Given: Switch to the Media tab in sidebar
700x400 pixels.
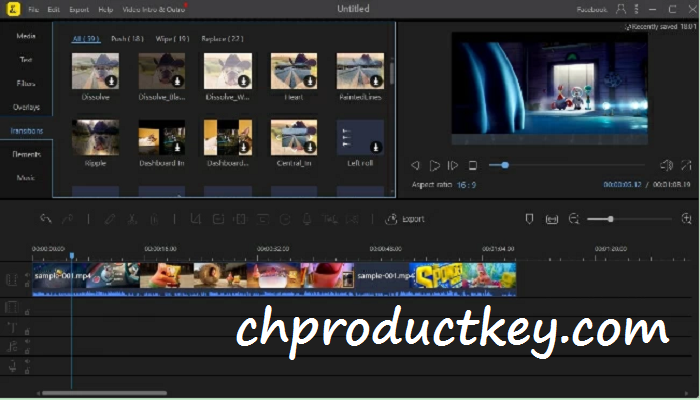Looking at the screenshot, I should [x=26, y=36].
